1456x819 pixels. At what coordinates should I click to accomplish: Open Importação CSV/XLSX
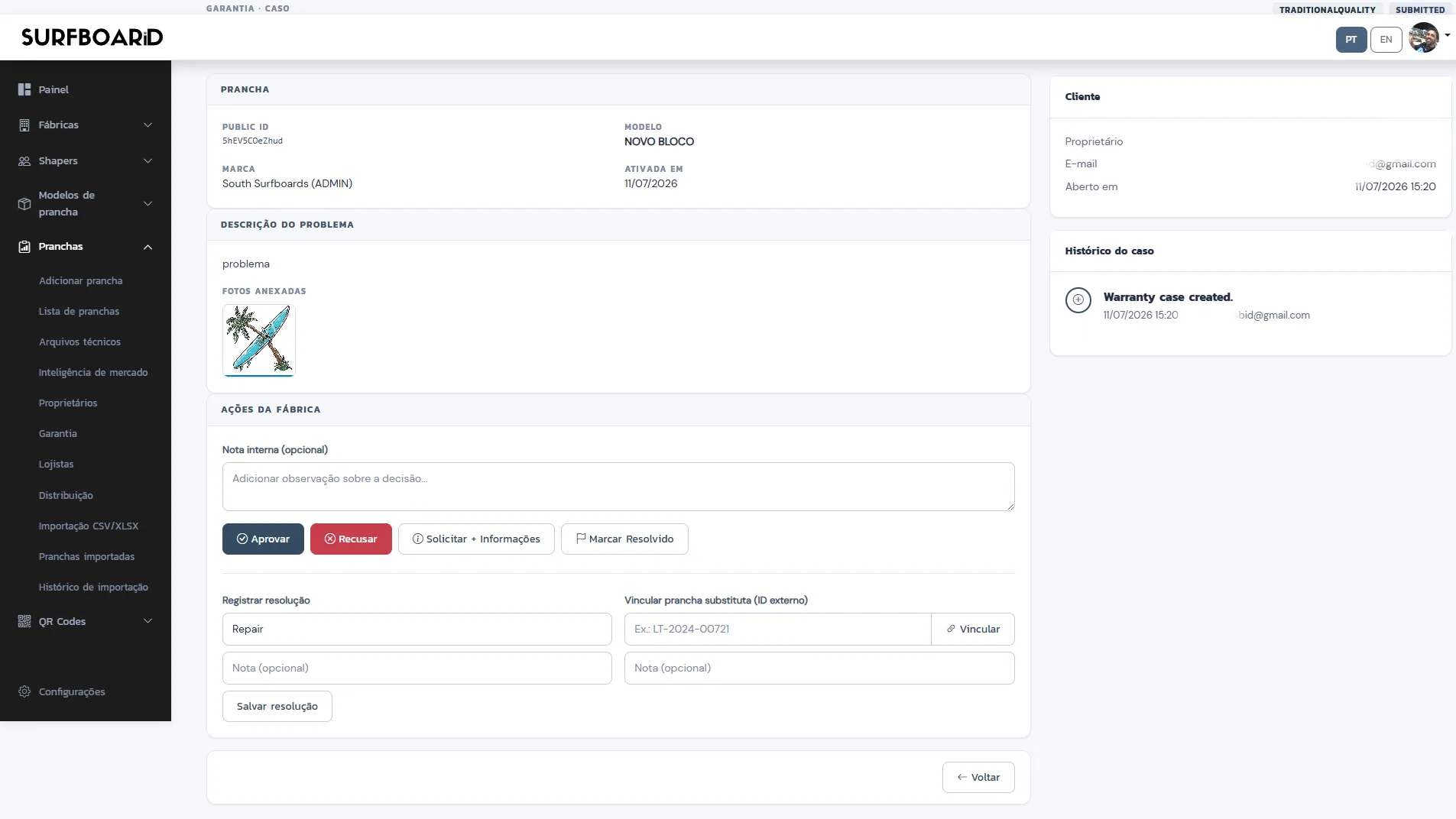(89, 526)
